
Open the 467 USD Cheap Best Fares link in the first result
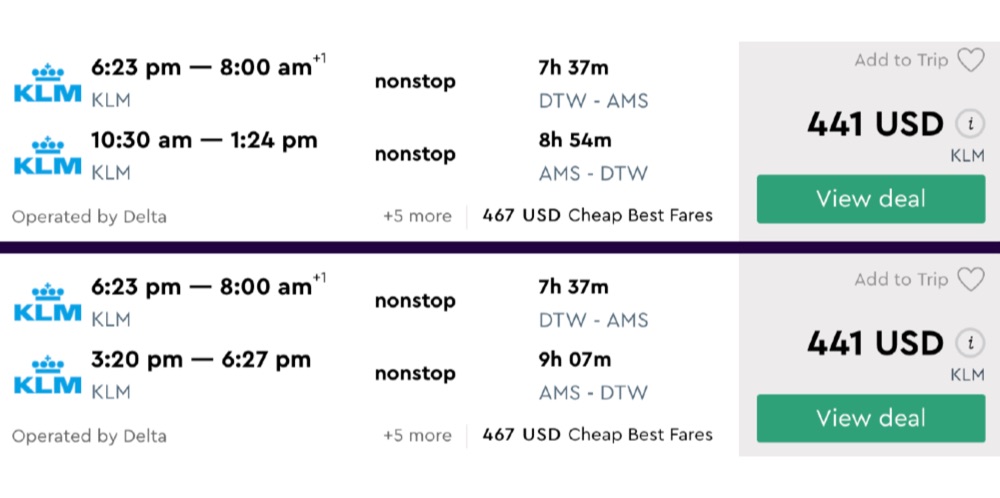click(597, 215)
